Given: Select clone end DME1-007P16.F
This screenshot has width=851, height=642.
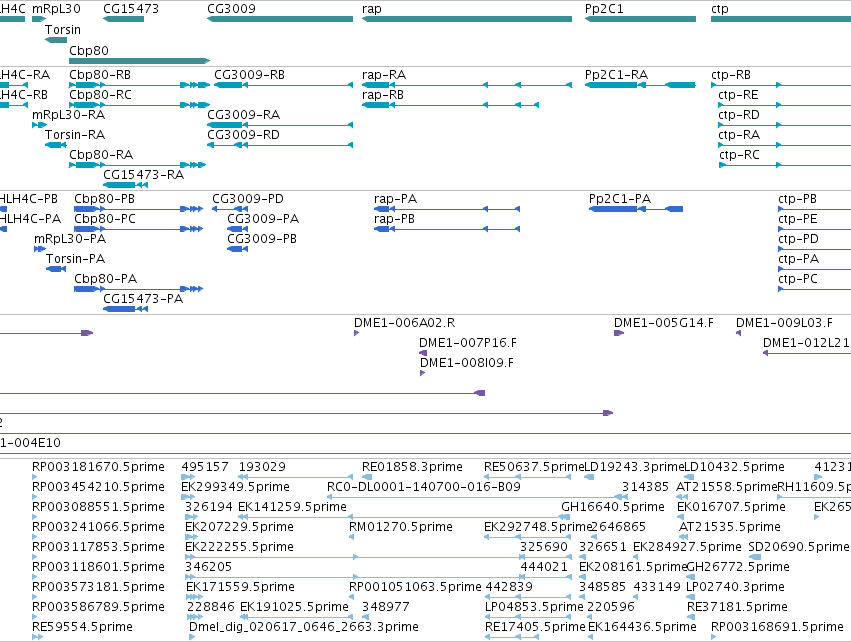Looking at the screenshot, I should tap(468, 343).
